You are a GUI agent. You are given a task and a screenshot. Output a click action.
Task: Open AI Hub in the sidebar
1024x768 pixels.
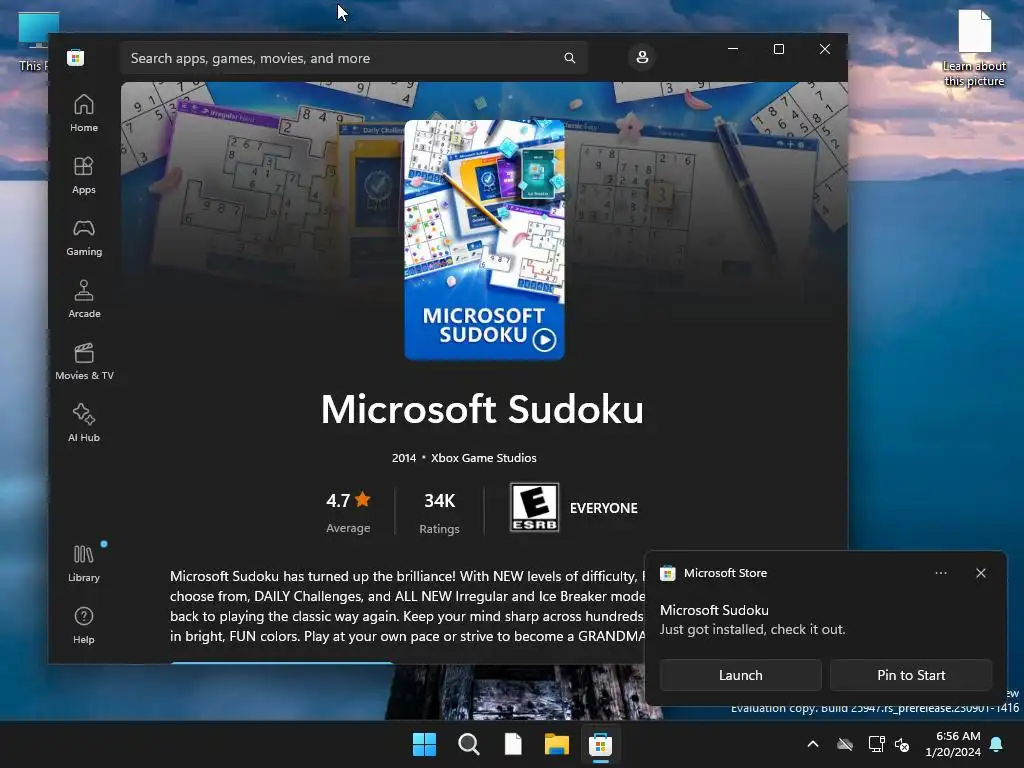[84, 423]
